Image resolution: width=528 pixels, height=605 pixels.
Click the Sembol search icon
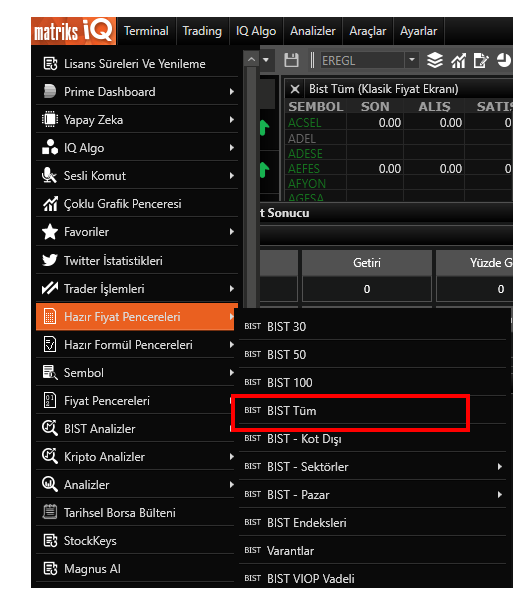pyautogui.click(x=50, y=373)
